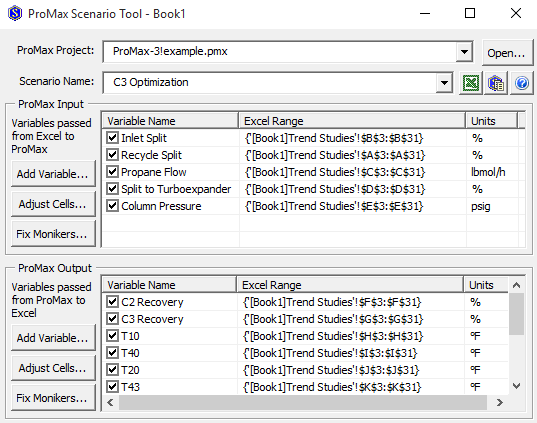This screenshot has width=537, height=423.
Task: Expand the ProMax Project dropdown
Action: [464, 52]
